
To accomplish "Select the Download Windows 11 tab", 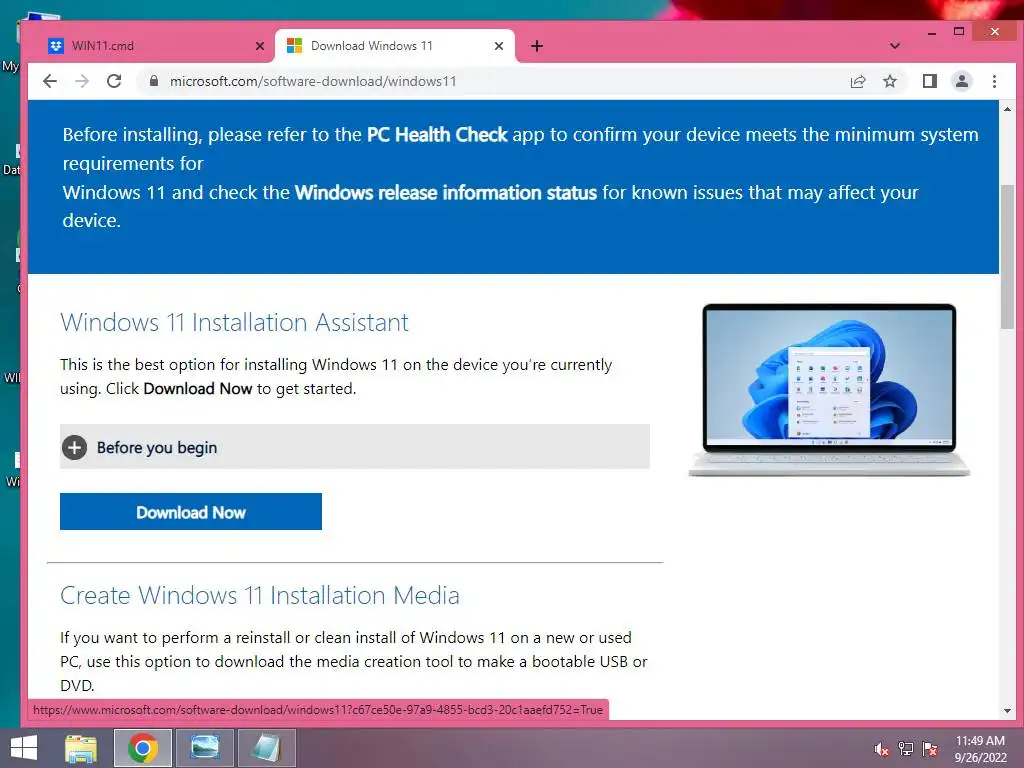I will [x=394, y=46].
